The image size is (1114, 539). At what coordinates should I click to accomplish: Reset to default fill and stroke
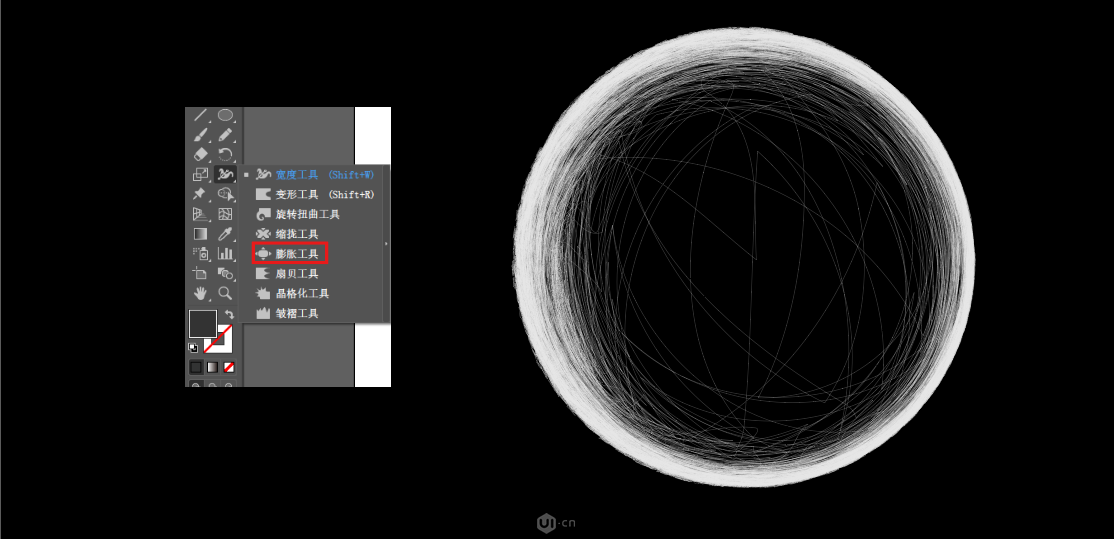[193, 347]
